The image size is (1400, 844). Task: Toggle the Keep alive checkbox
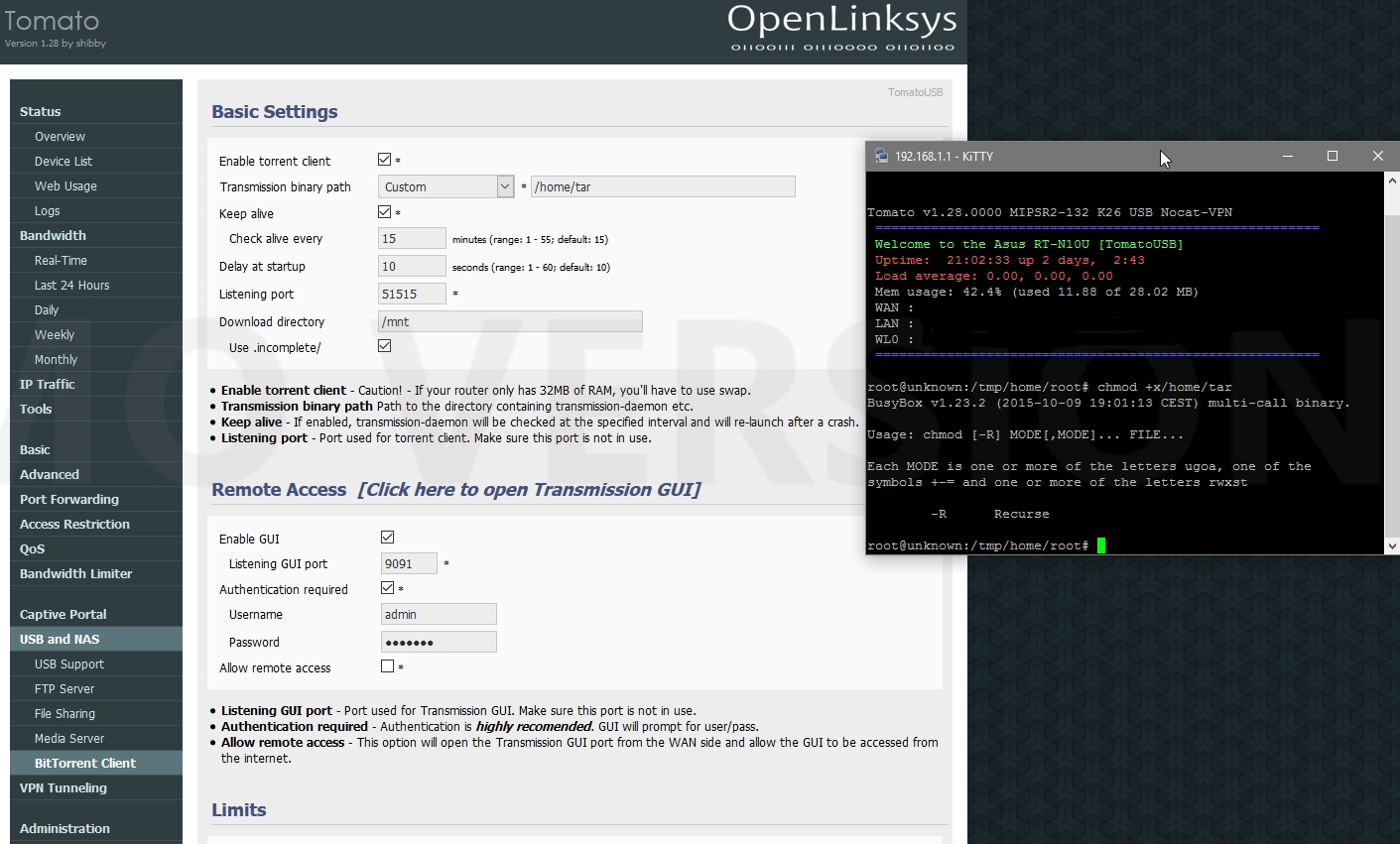[x=385, y=212]
